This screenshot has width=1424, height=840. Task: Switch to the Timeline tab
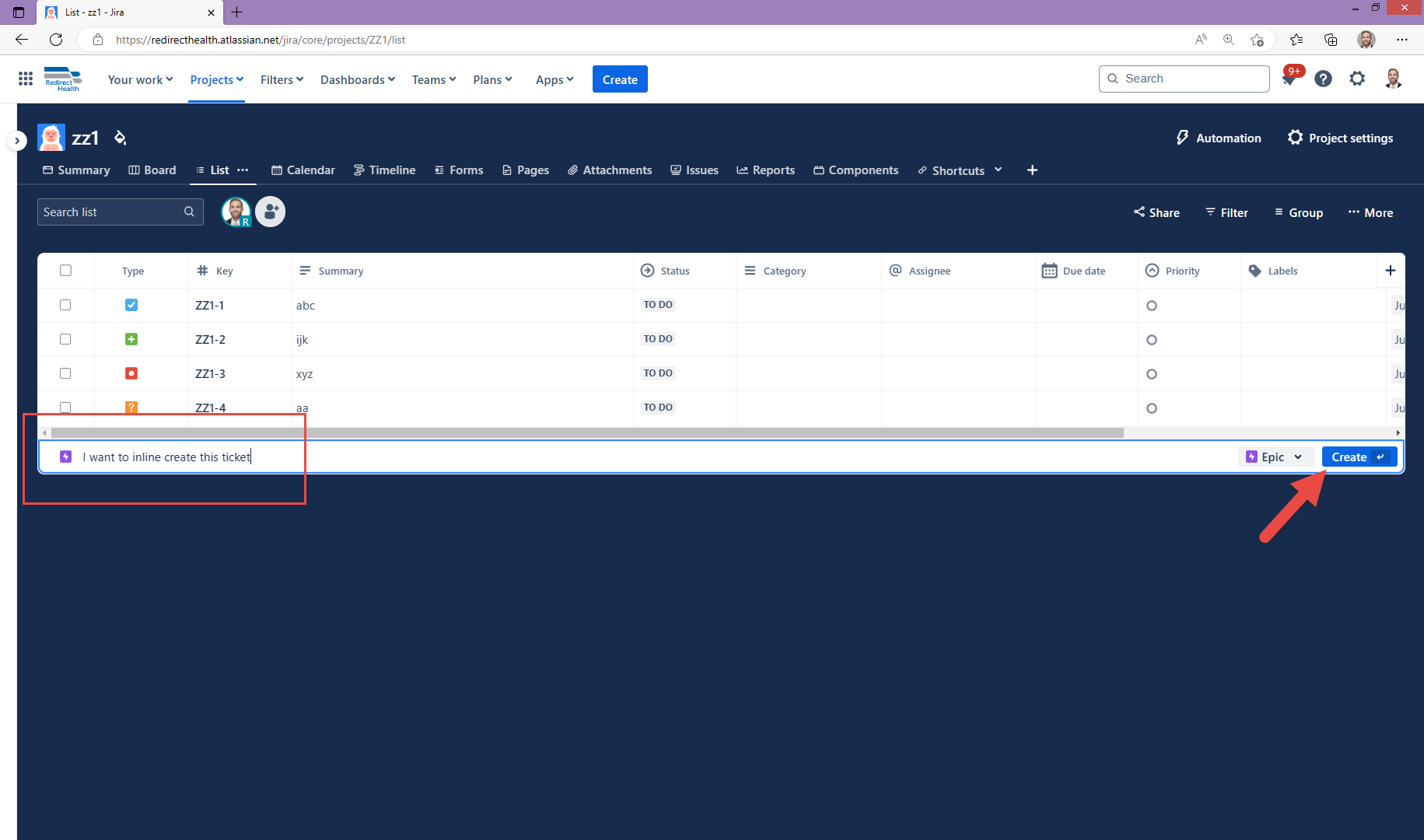[384, 170]
